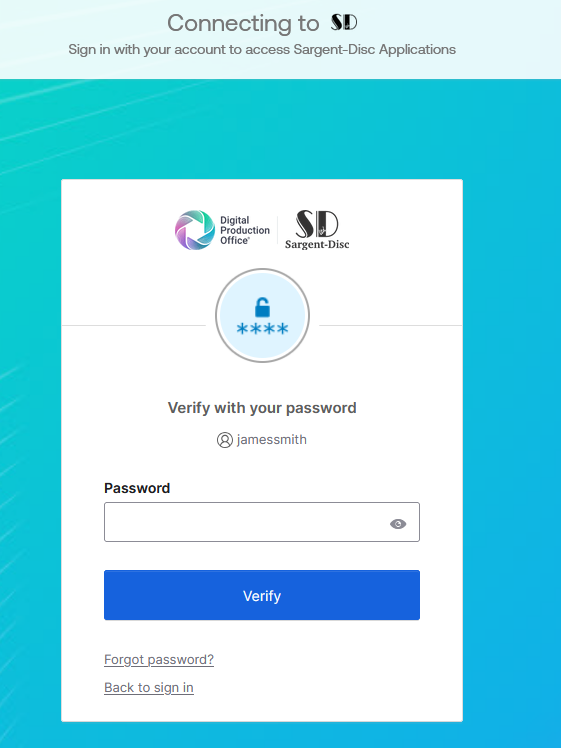
Task: Click the "Verify with your password" heading
Action: [262, 408]
